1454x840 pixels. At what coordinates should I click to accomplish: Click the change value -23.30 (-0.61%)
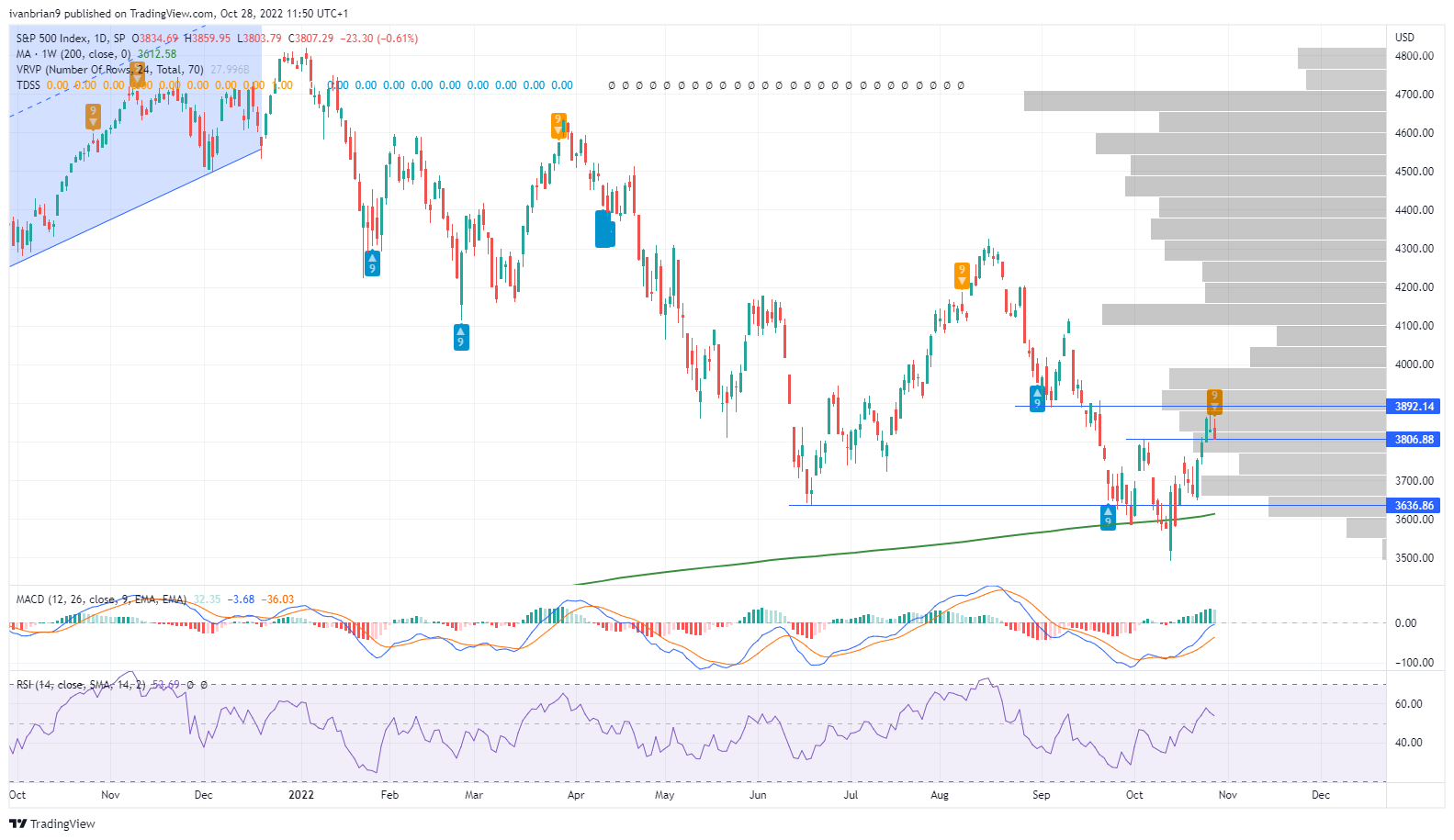[x=379, y=39]
